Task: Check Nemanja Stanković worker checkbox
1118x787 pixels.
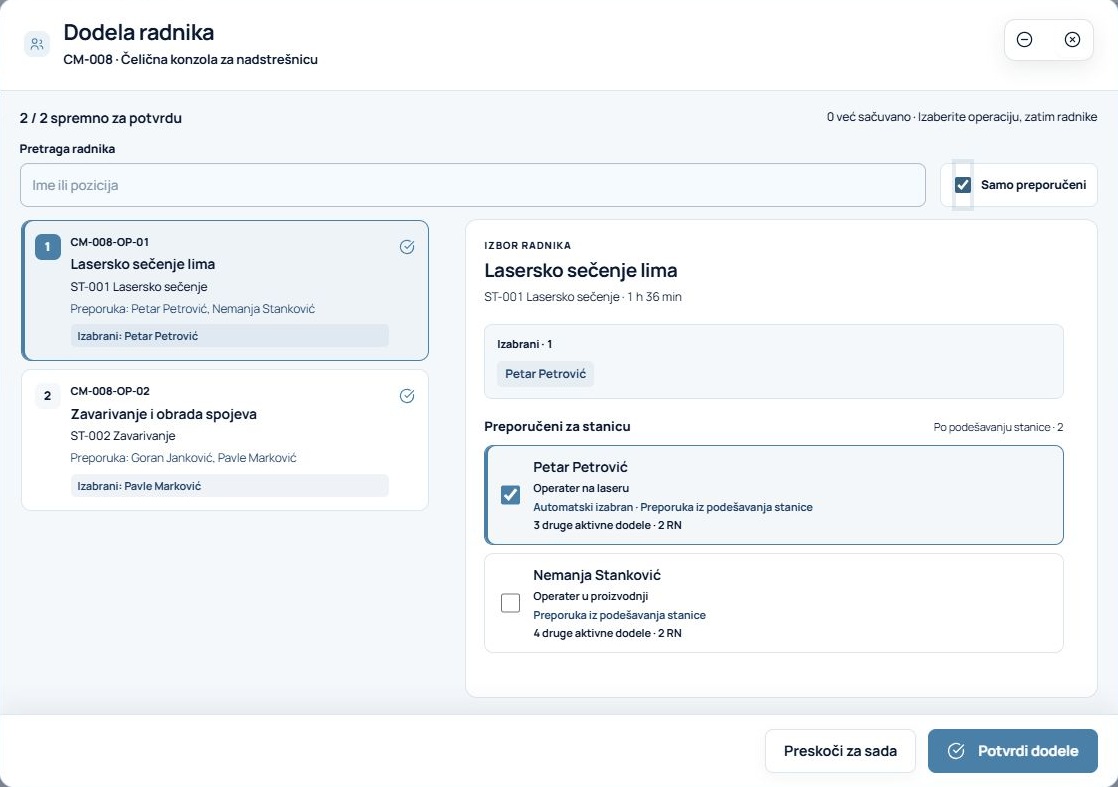Action: pyautogui.click(x=511, y=603)
